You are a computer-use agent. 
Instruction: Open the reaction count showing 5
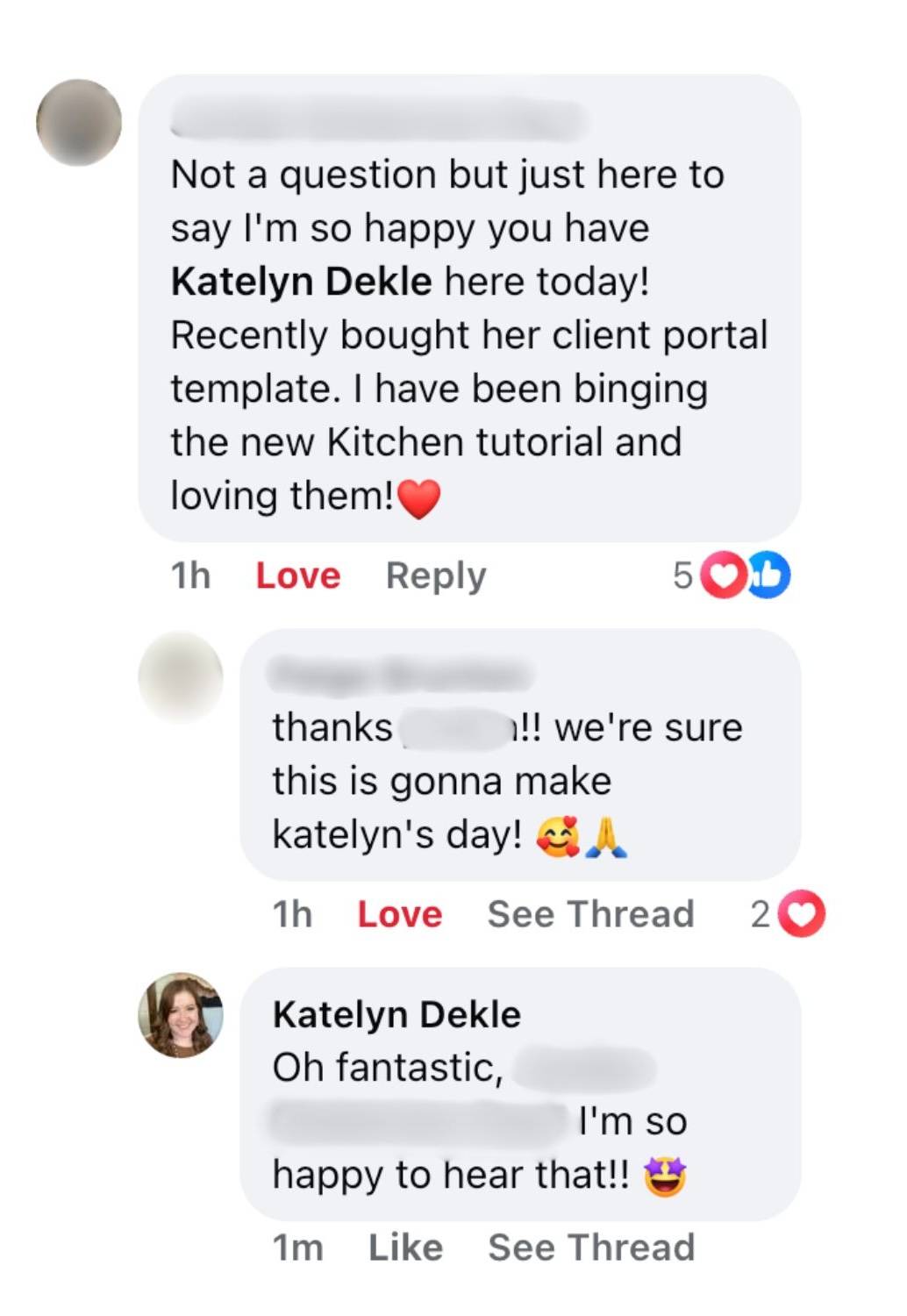tap(682, 576)
